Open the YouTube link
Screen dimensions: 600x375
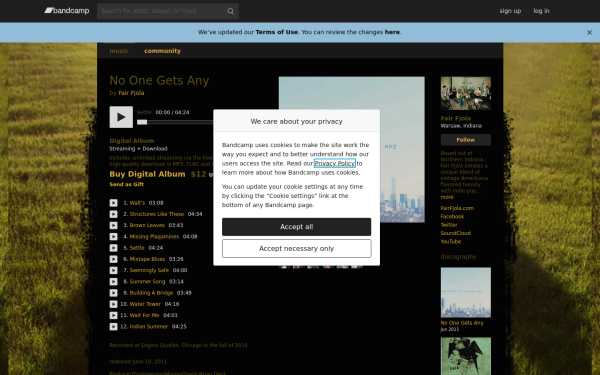tap(451, 241)
